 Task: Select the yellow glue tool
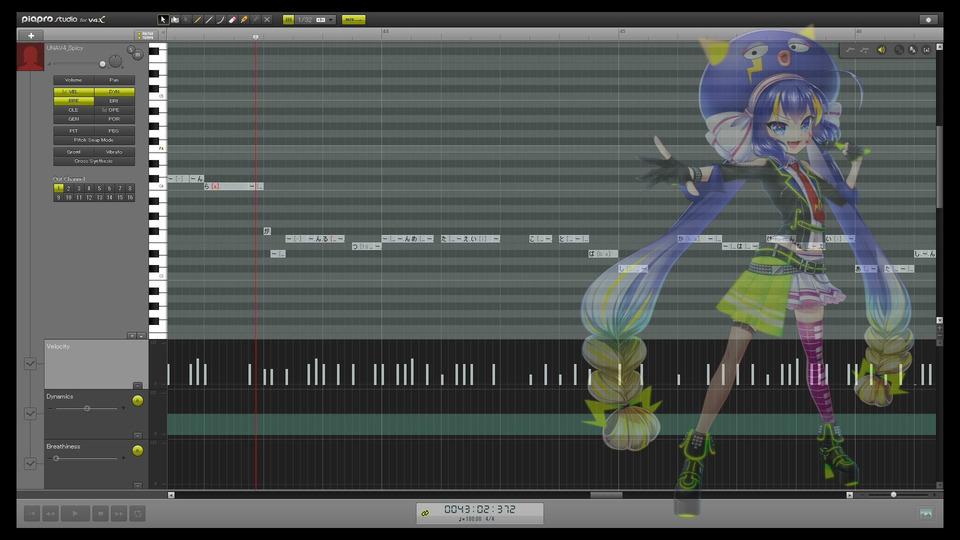coord(244,20)
